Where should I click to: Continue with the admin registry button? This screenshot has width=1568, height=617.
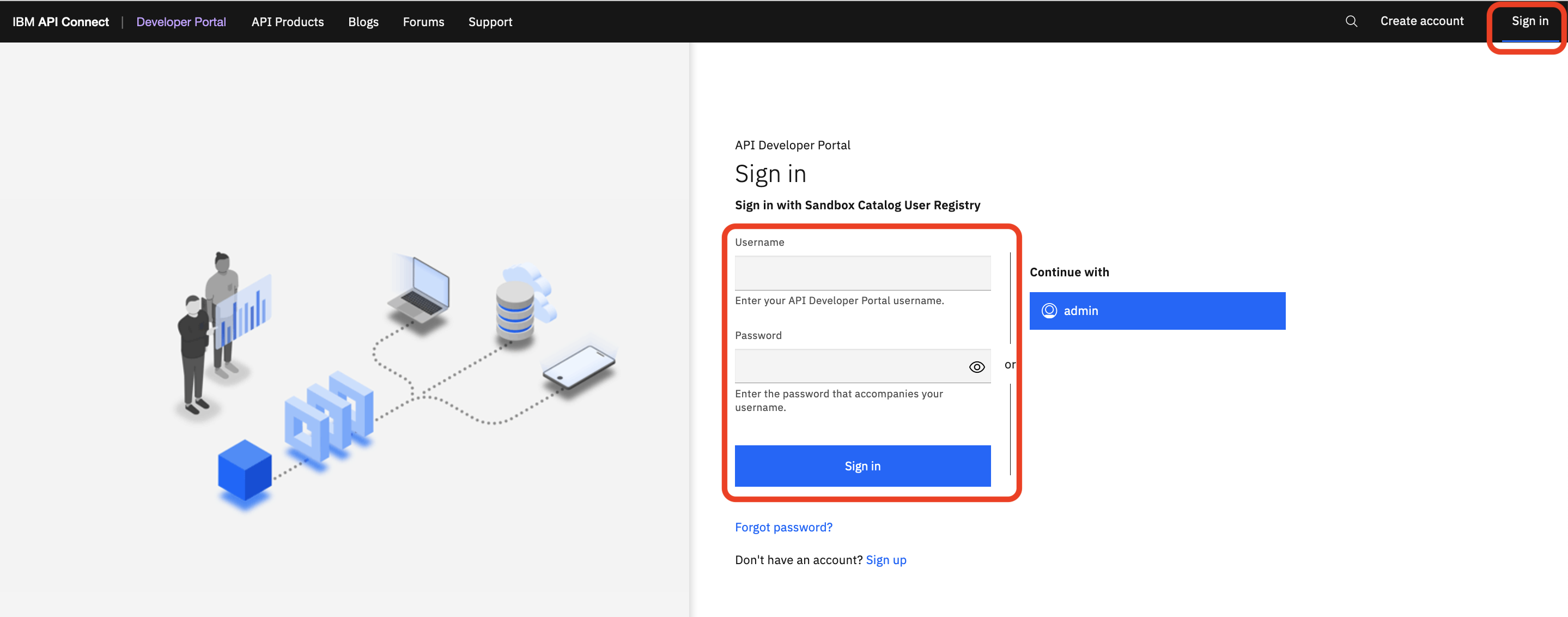click(1157, 311)
